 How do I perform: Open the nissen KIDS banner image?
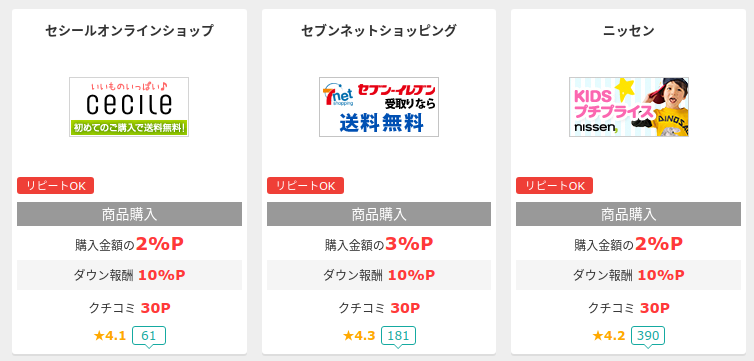[628, 107]
